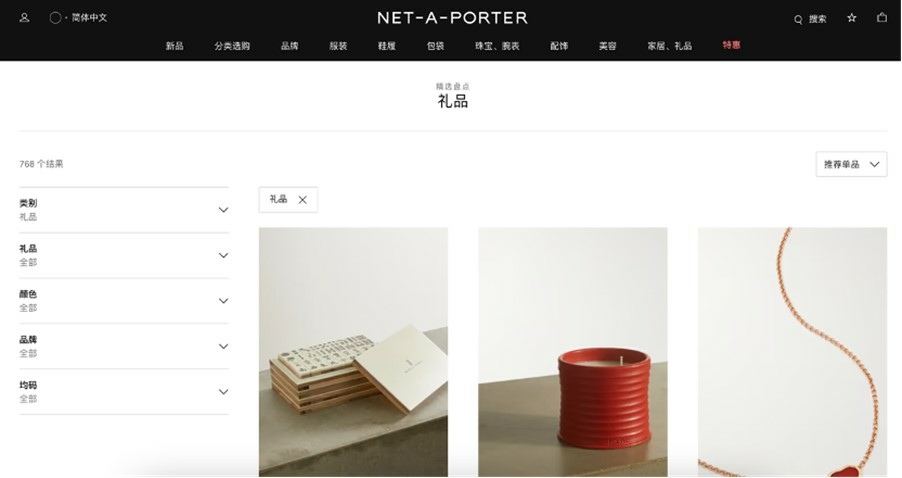Open the red candle product image
Screen dimensions: 902x478
(573, 351)
